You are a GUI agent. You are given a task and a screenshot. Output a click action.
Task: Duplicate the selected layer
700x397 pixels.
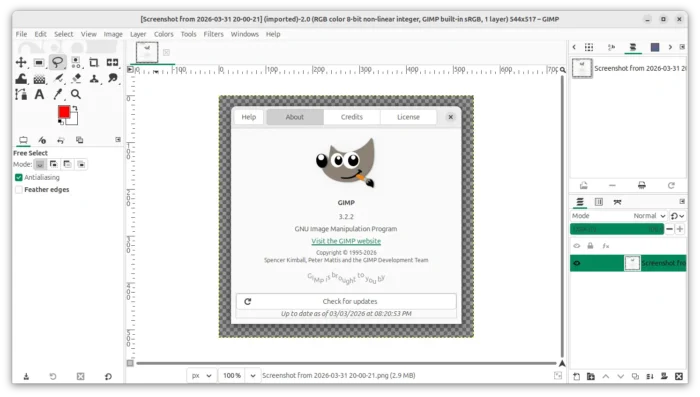point(635,376)
